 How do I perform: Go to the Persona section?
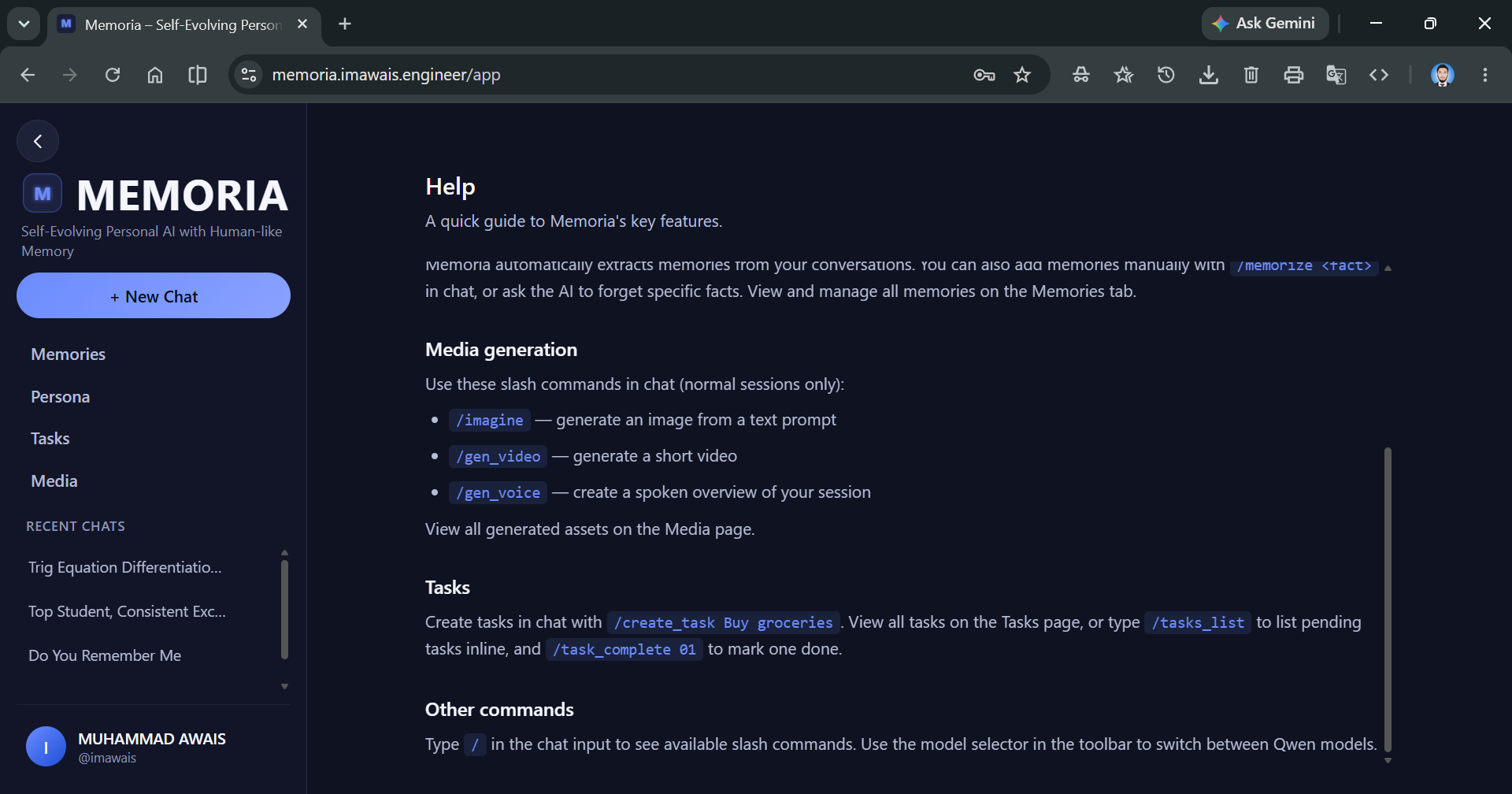click(x=60, y=397)
